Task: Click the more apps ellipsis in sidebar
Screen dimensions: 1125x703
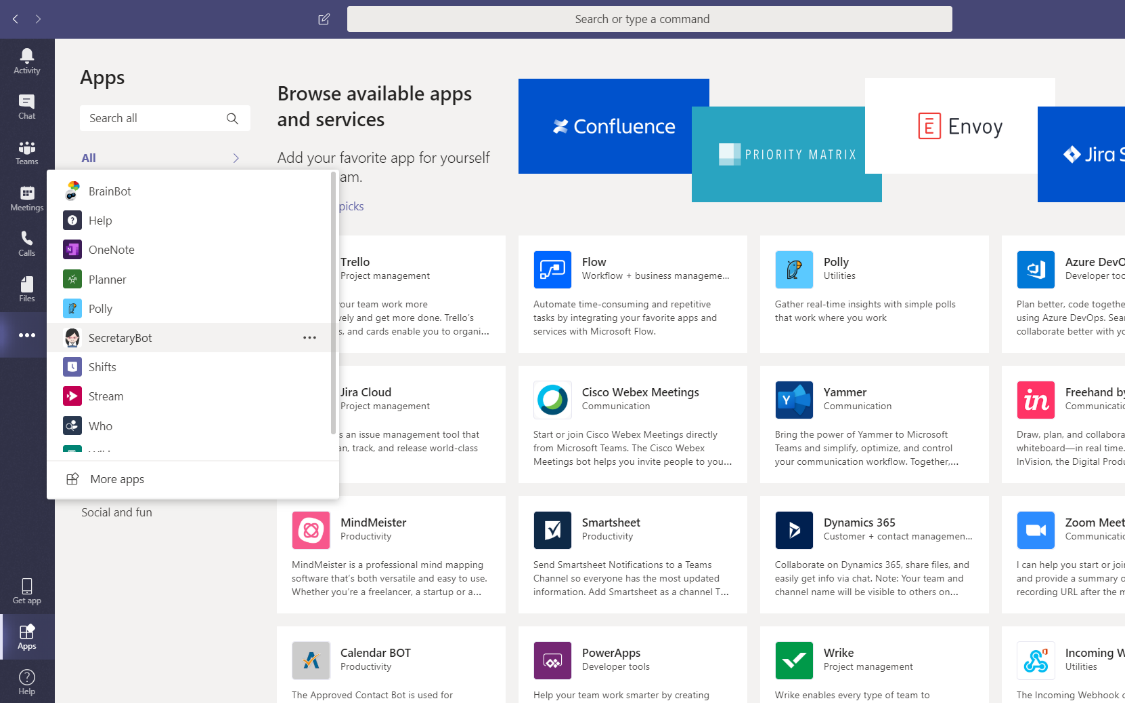Action: pos(27,336)
